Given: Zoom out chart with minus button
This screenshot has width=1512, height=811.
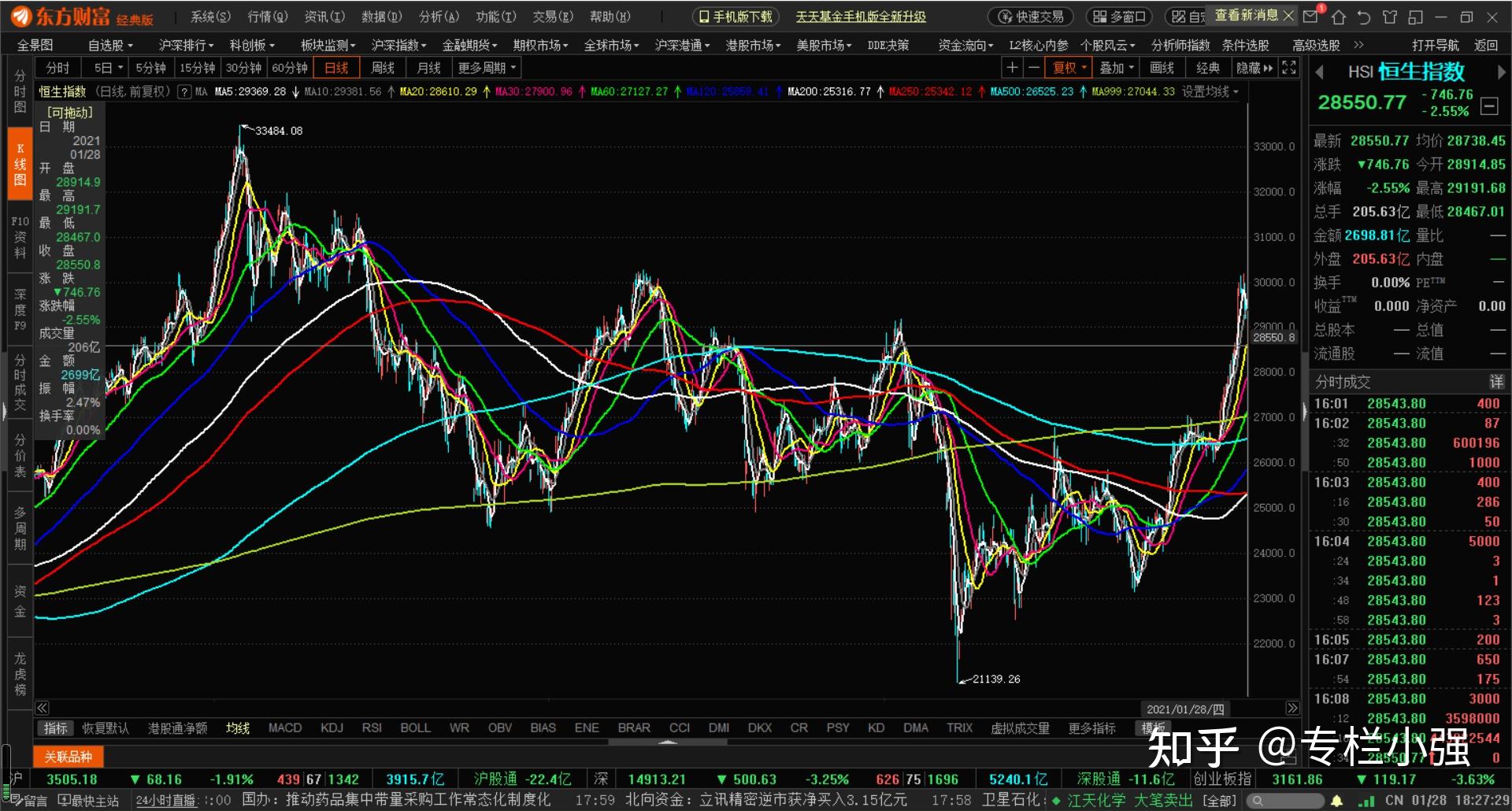Looking at the screenshot, I should coord(1034,68).
